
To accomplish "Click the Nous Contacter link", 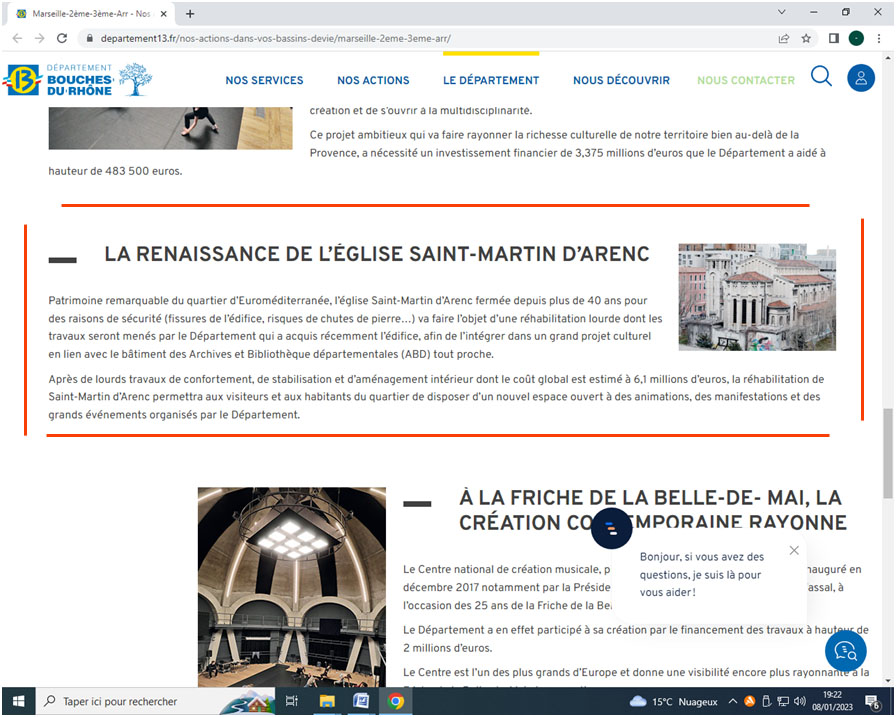I will tap(745, 80).
